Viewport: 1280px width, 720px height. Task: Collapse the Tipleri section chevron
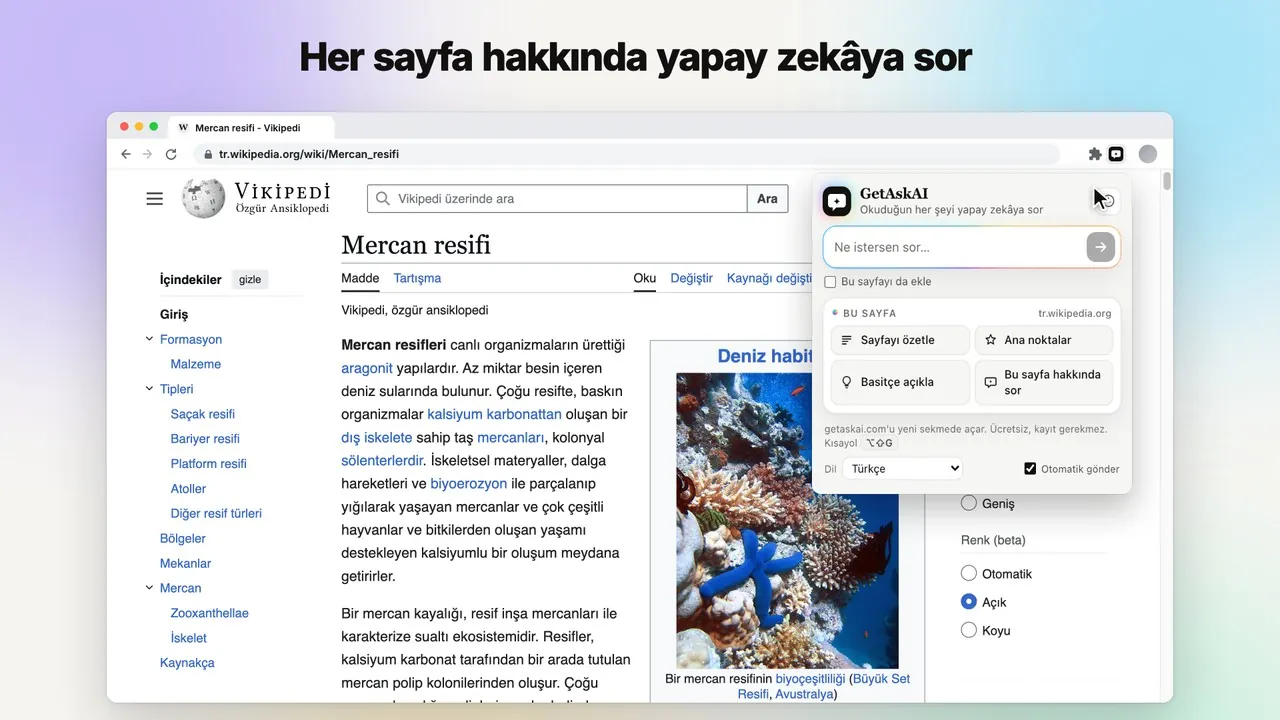point(149,389)
